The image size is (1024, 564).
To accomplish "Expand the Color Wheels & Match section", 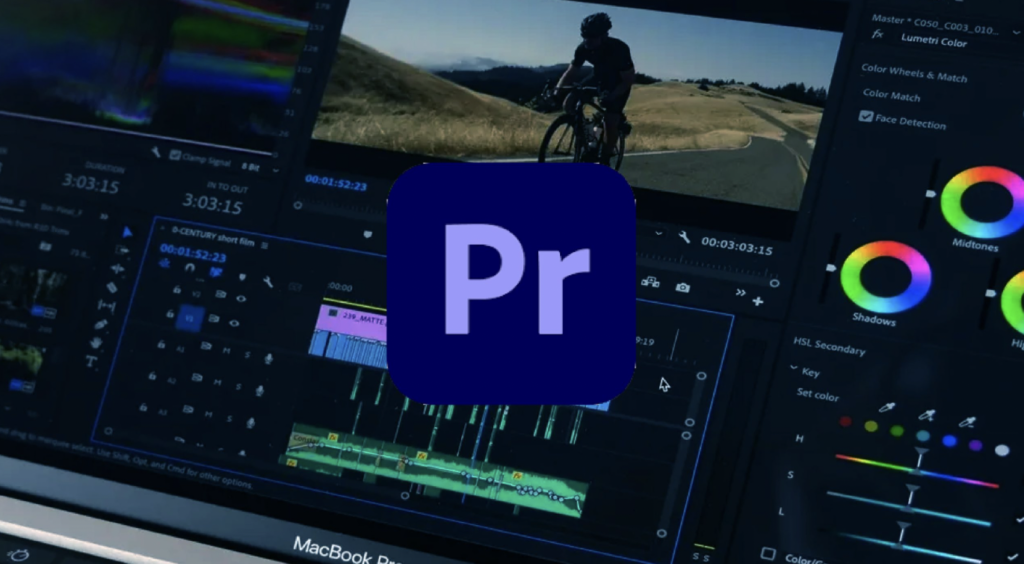I will [914, 72].
